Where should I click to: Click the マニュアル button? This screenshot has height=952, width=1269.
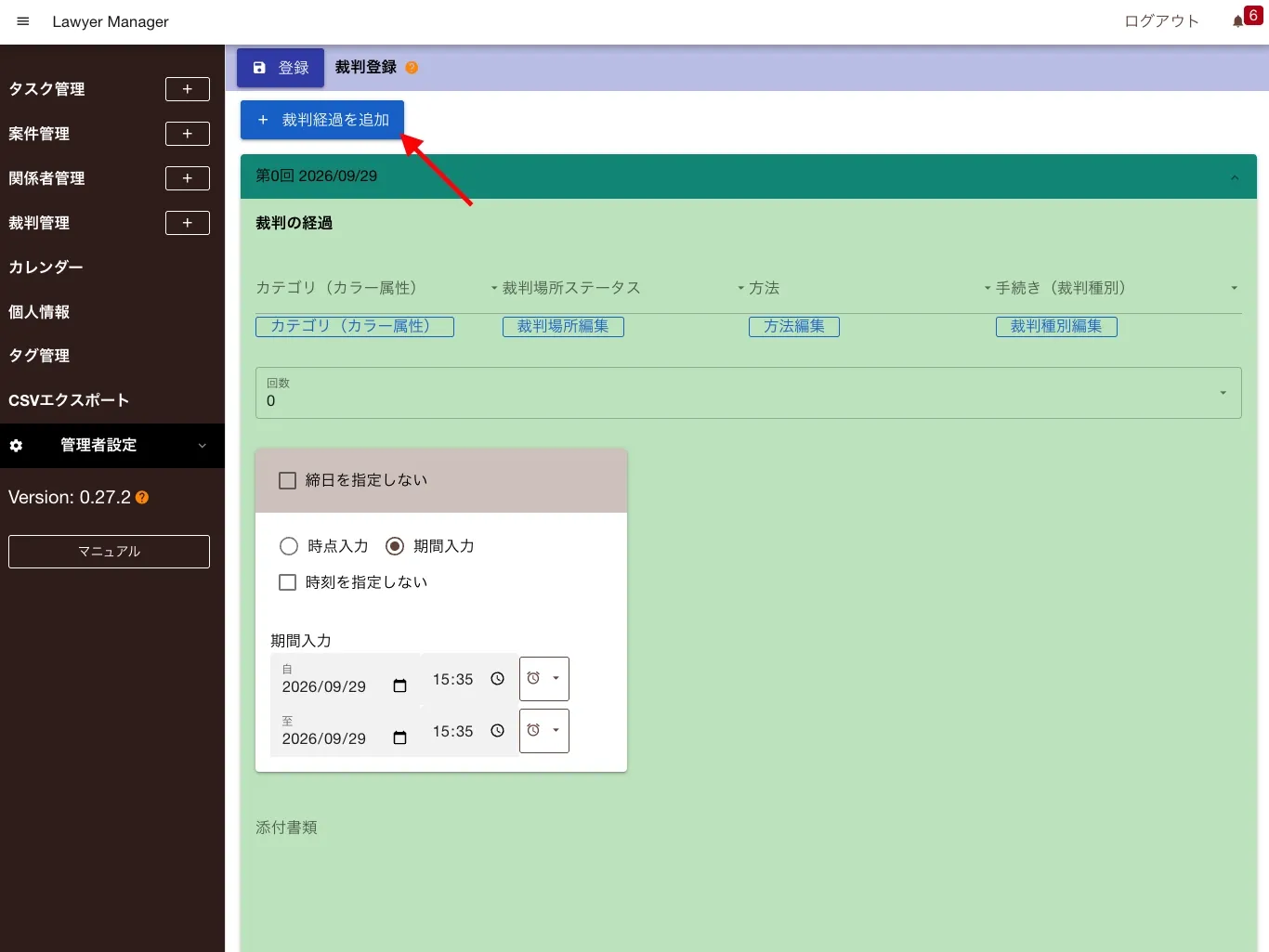pyautogui.click(x=109, y=552)
